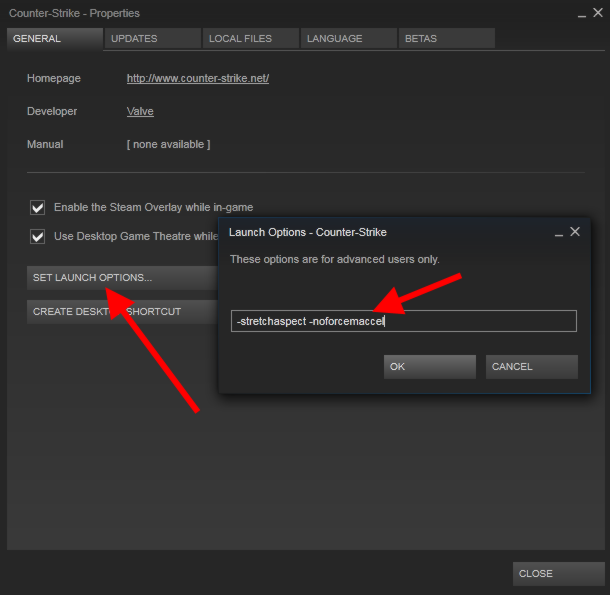Open the LOCAL FILES tab
This screenshot has width=610, height=595.
(250, 39)
